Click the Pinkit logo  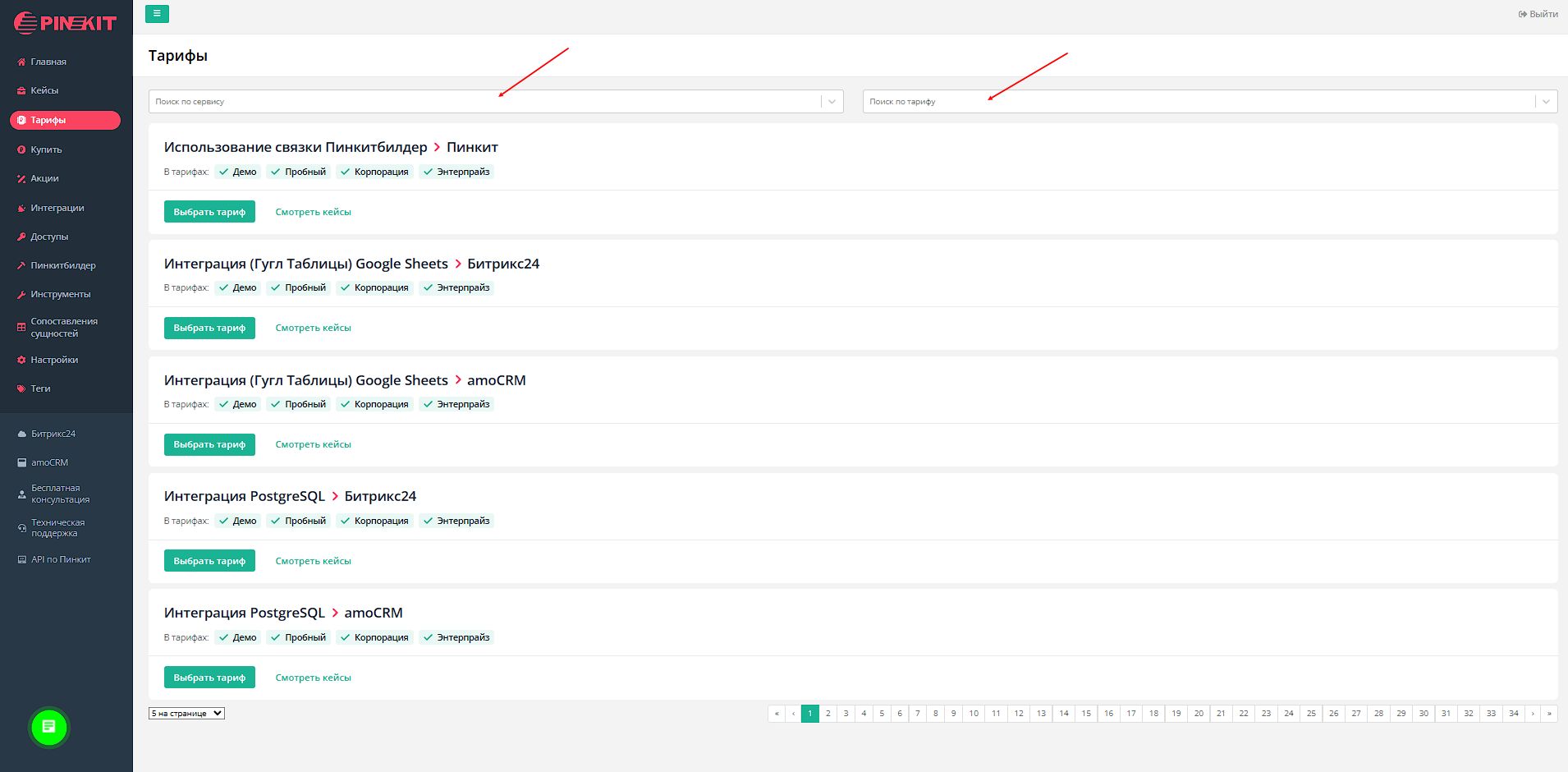pos(66,23)
